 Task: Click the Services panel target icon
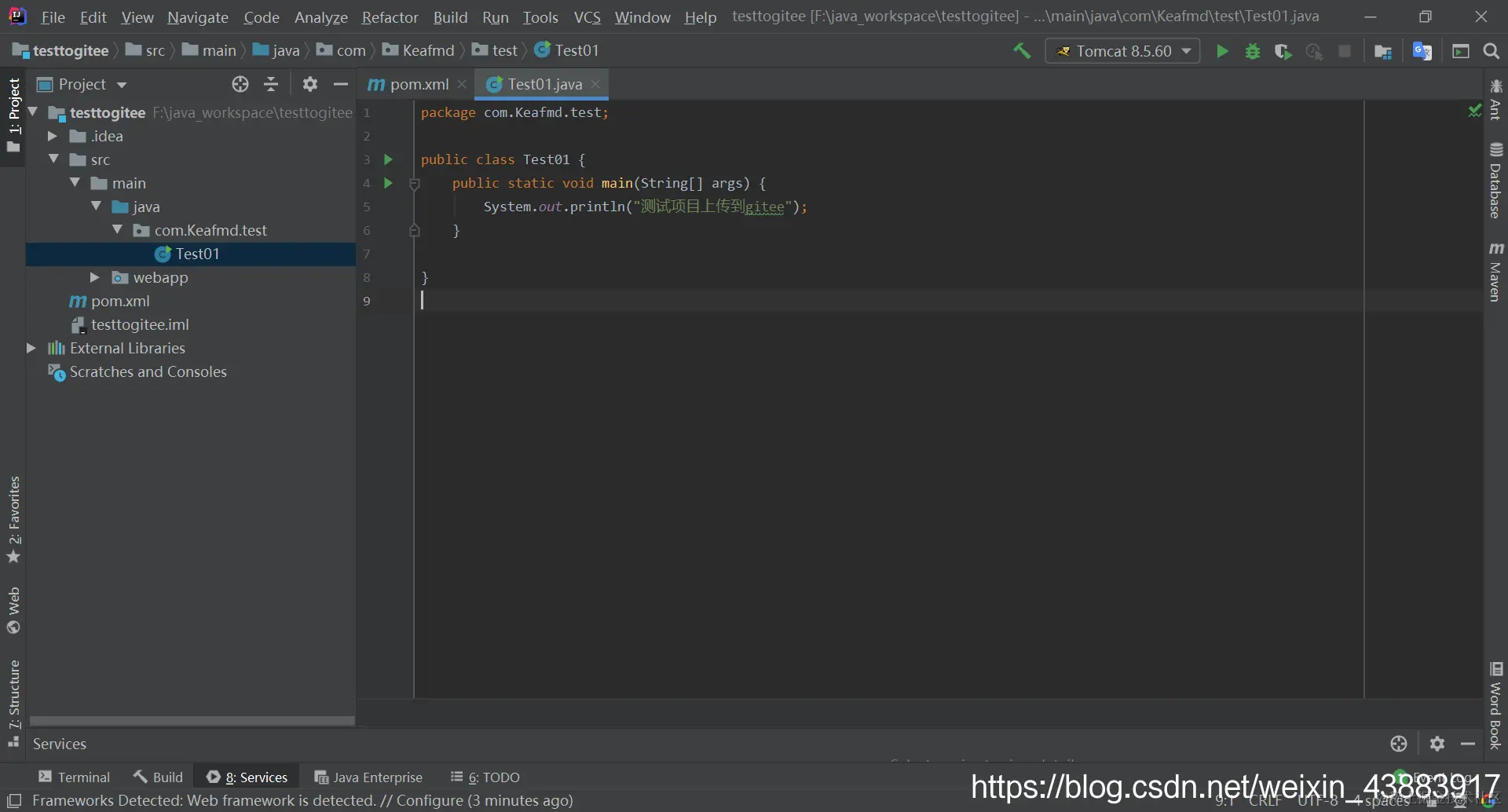[1399, 744]
